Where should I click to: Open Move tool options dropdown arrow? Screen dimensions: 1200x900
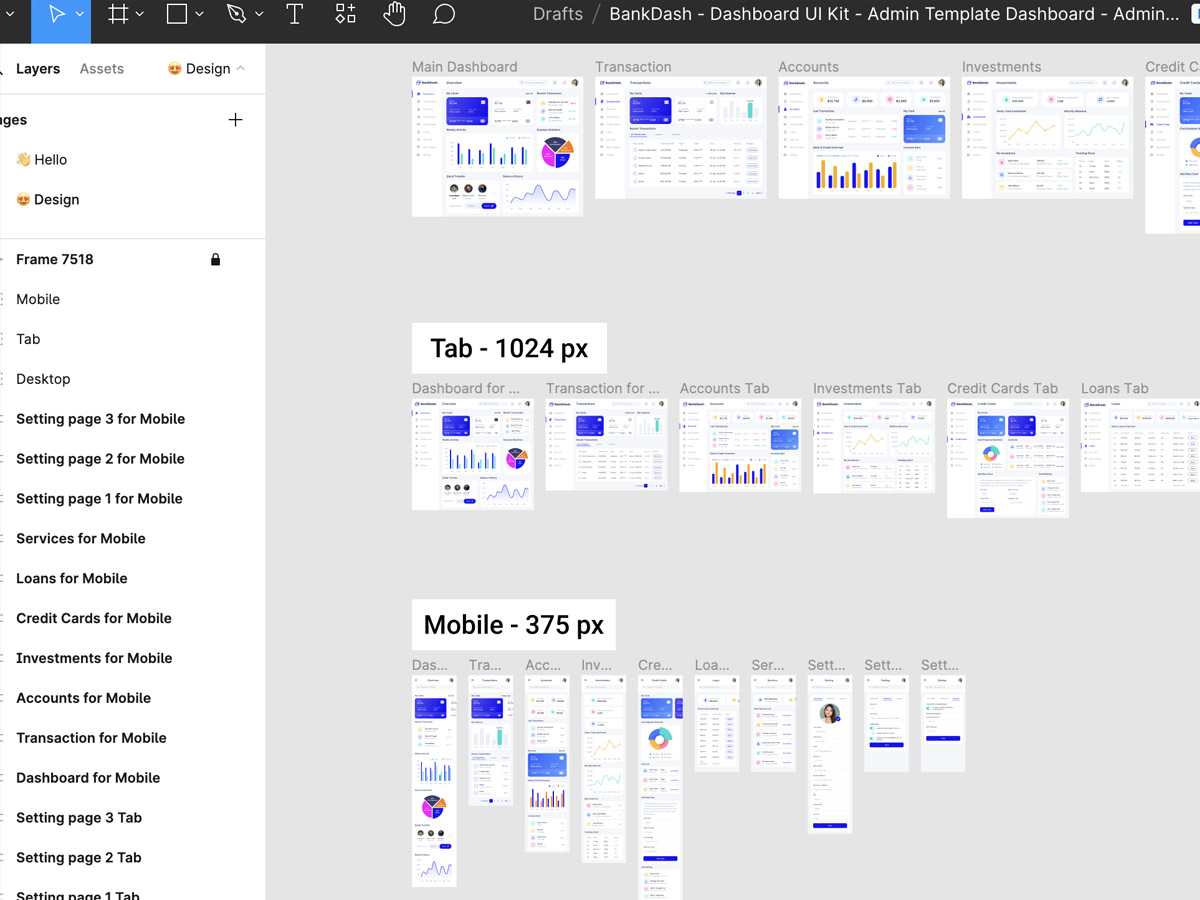pyautogui.click(x=80, y=15)
